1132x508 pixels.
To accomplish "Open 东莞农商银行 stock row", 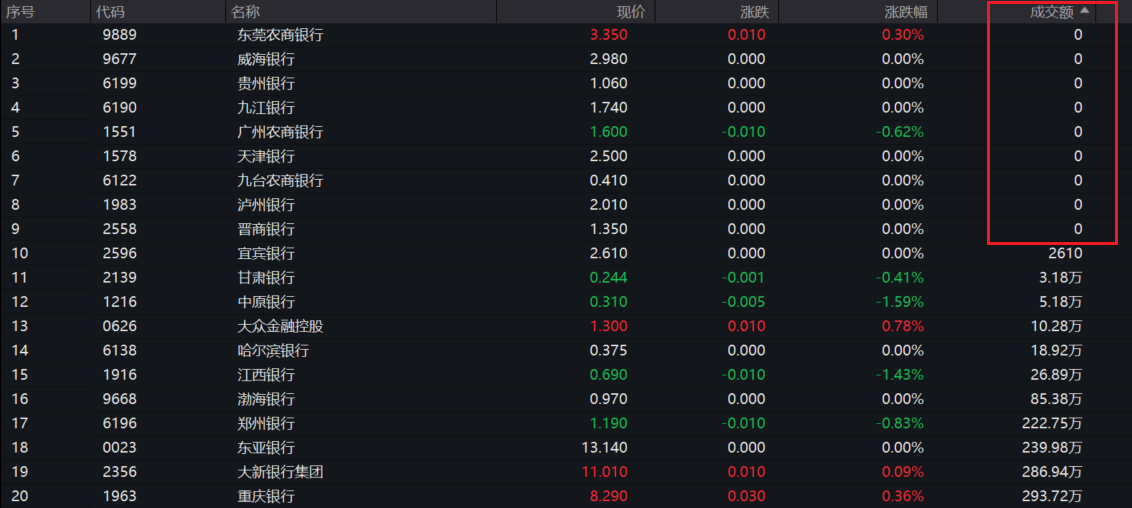I will pyautogui.click(x=280, y=35).
